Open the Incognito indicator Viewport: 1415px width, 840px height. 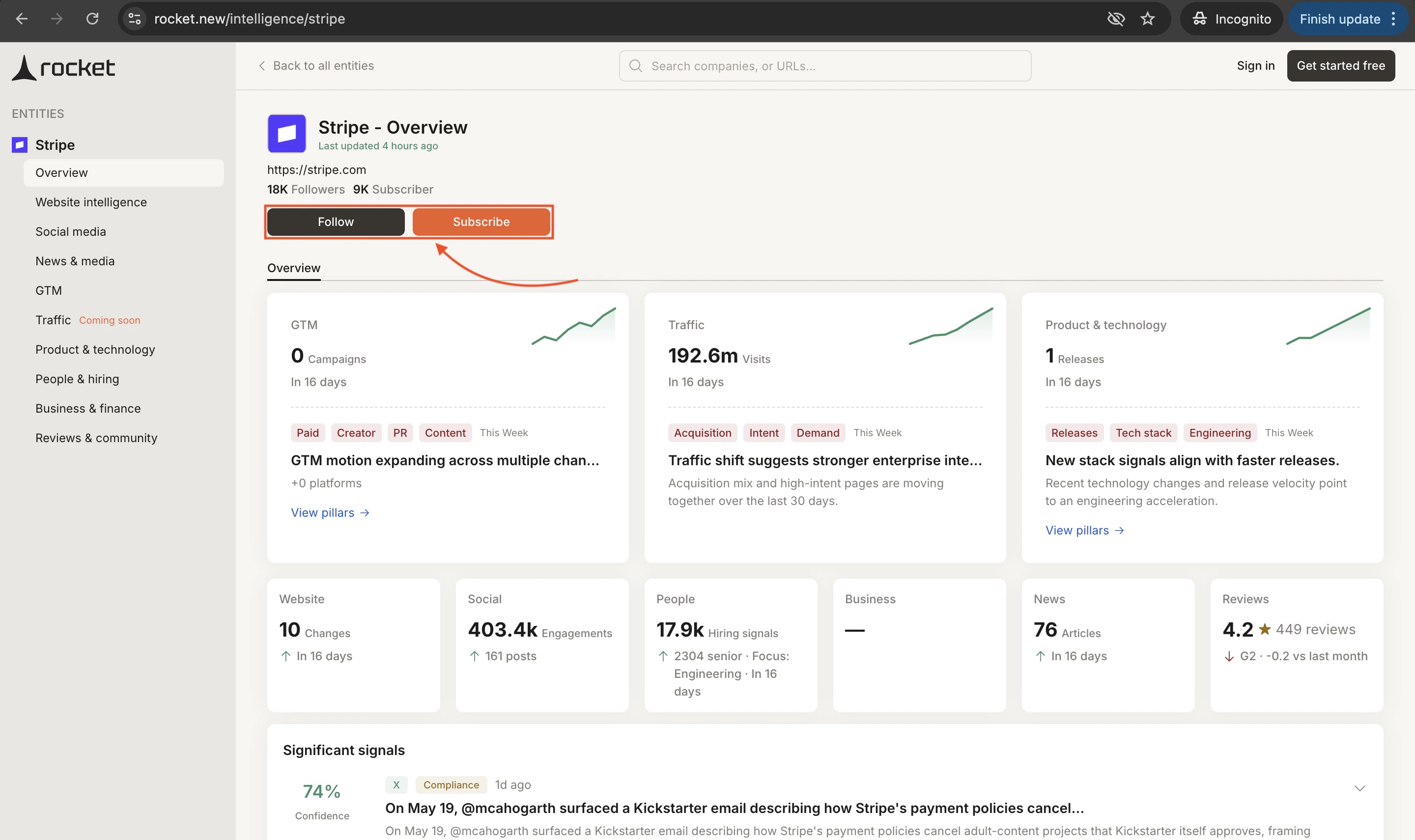tap(1231, 19)
